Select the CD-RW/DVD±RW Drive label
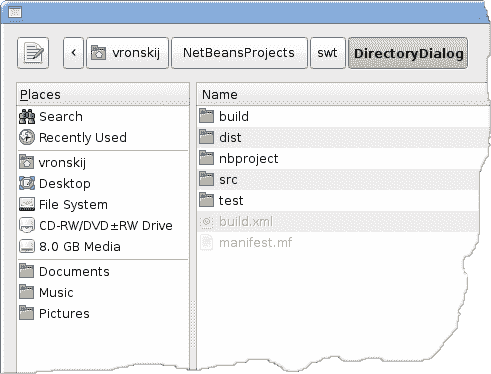The height and width of the screenshot is (374, 491). coord(106,226)
